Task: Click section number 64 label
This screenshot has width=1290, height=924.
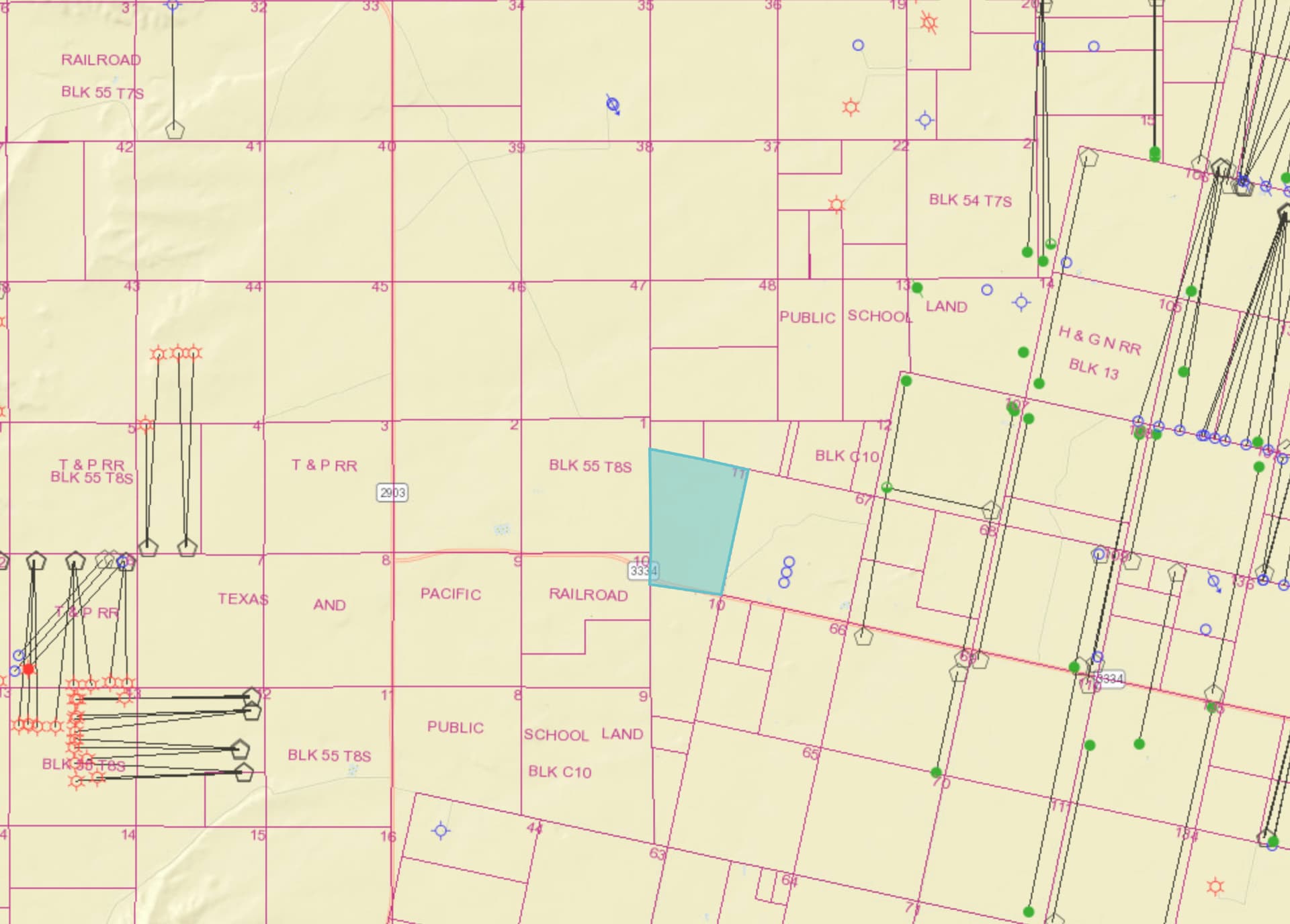Action: point(789,880)
